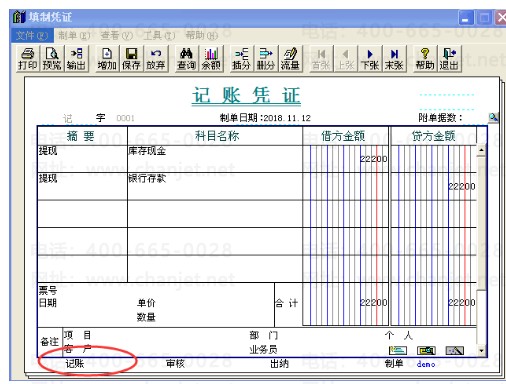Select 库存现金 subject name cell
The height and width of the screenshot is (384, 506).
(x=215, y=159)
